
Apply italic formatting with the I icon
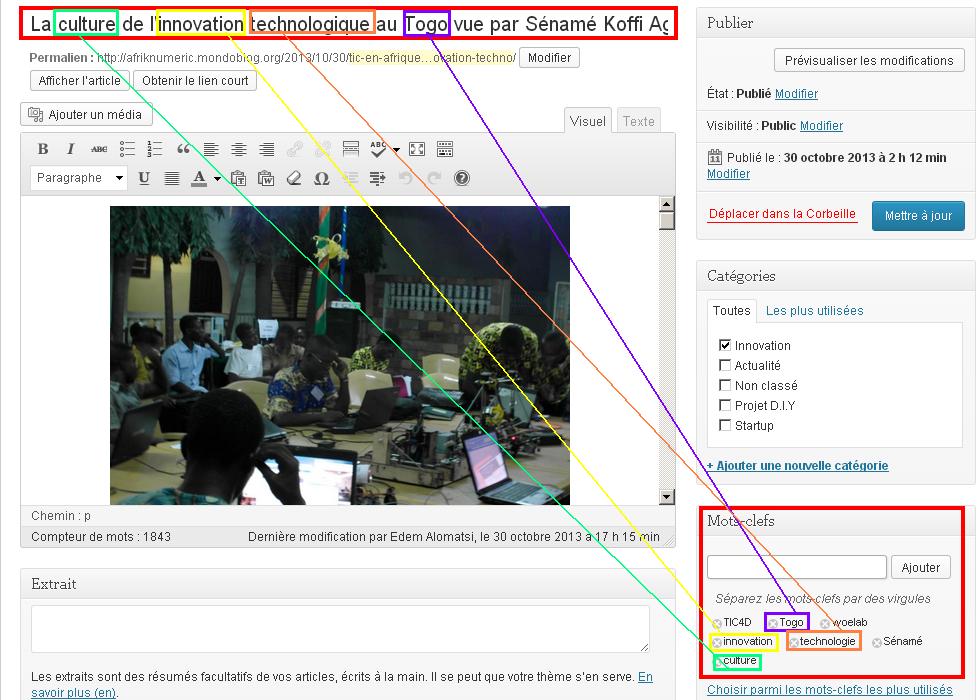[x=71, y=149]
